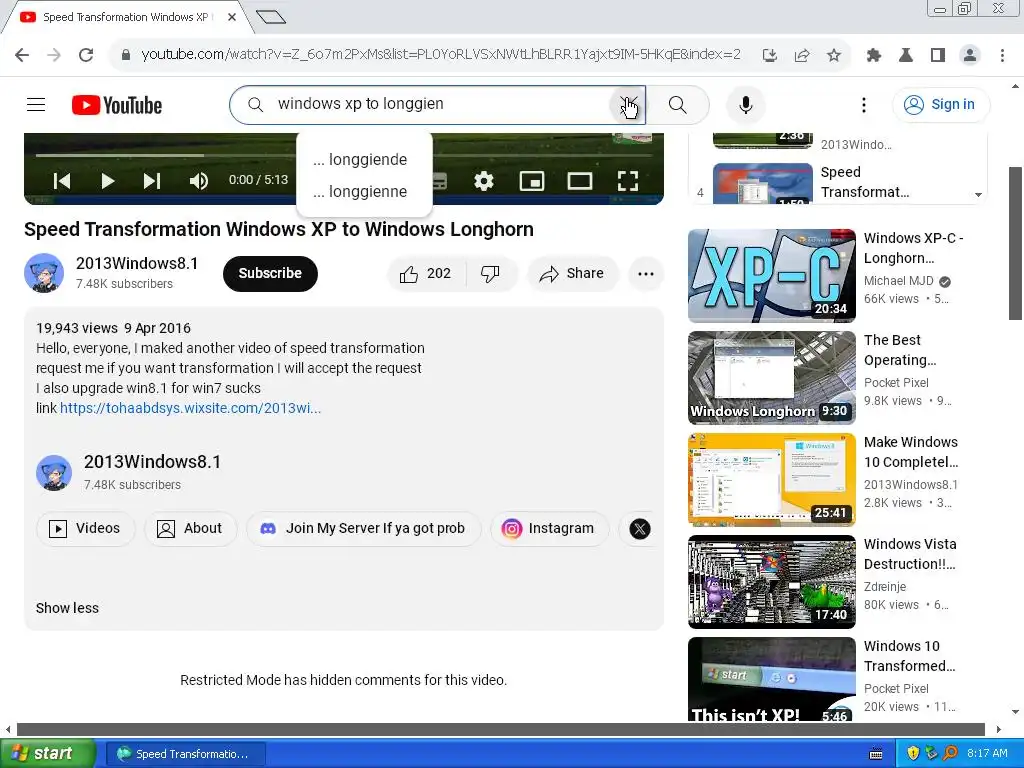Open 2013Windows8.1 channel avatar beside Subscribe
This screenshot has height=768, width=1024.
(44, 273)
